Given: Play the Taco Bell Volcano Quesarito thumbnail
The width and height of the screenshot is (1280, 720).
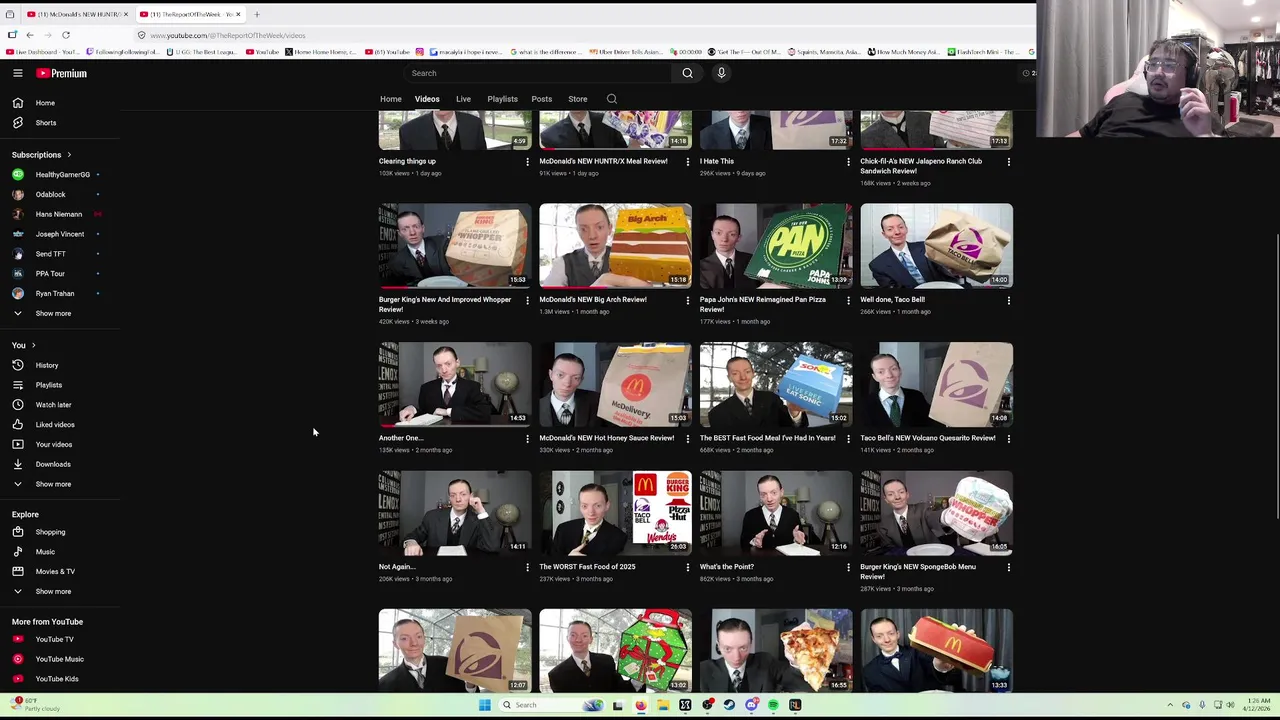Looking at the screenshot, I should tap(936, 384).
